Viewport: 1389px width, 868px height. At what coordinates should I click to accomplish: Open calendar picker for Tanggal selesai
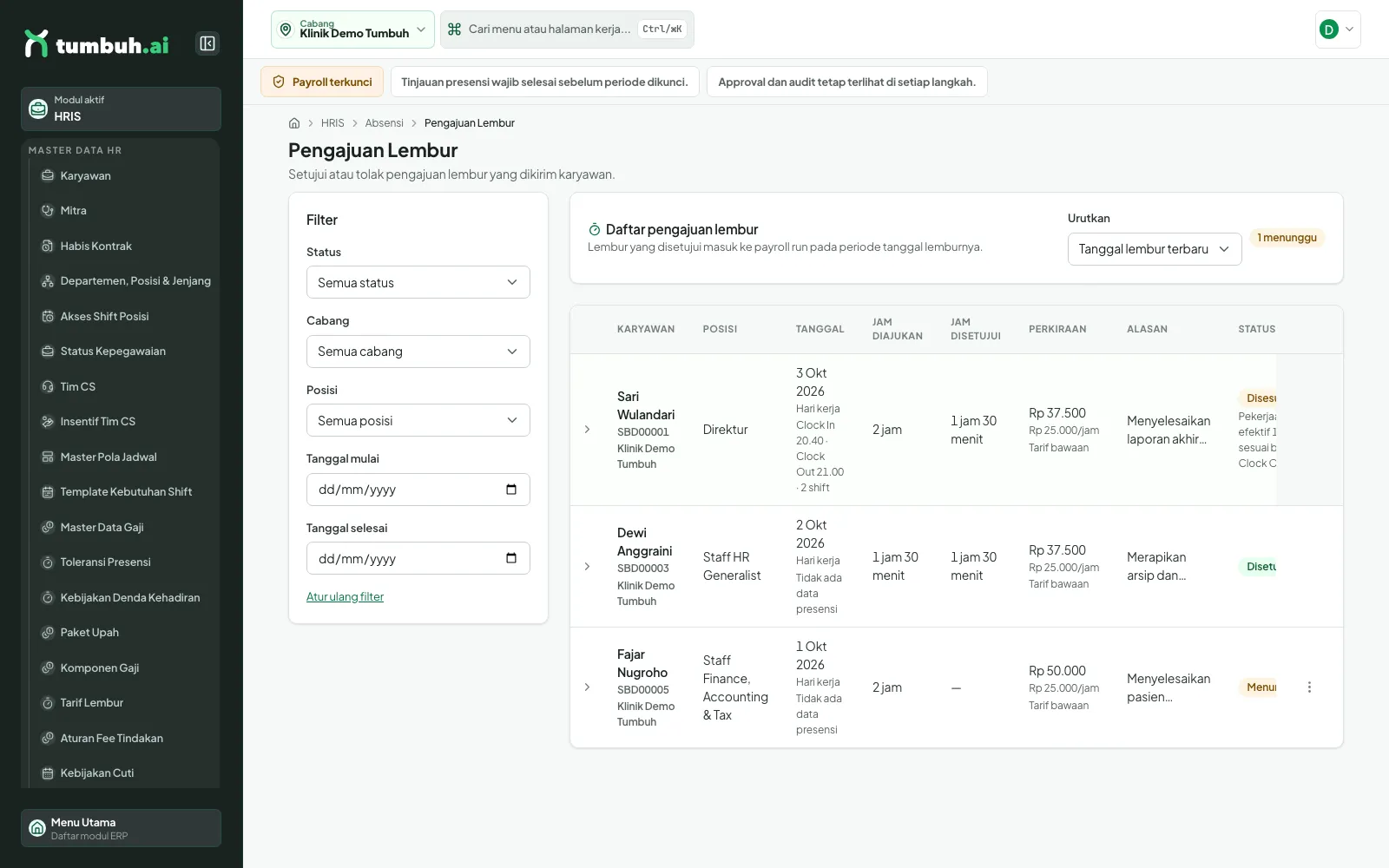click(x=511, y=558)
